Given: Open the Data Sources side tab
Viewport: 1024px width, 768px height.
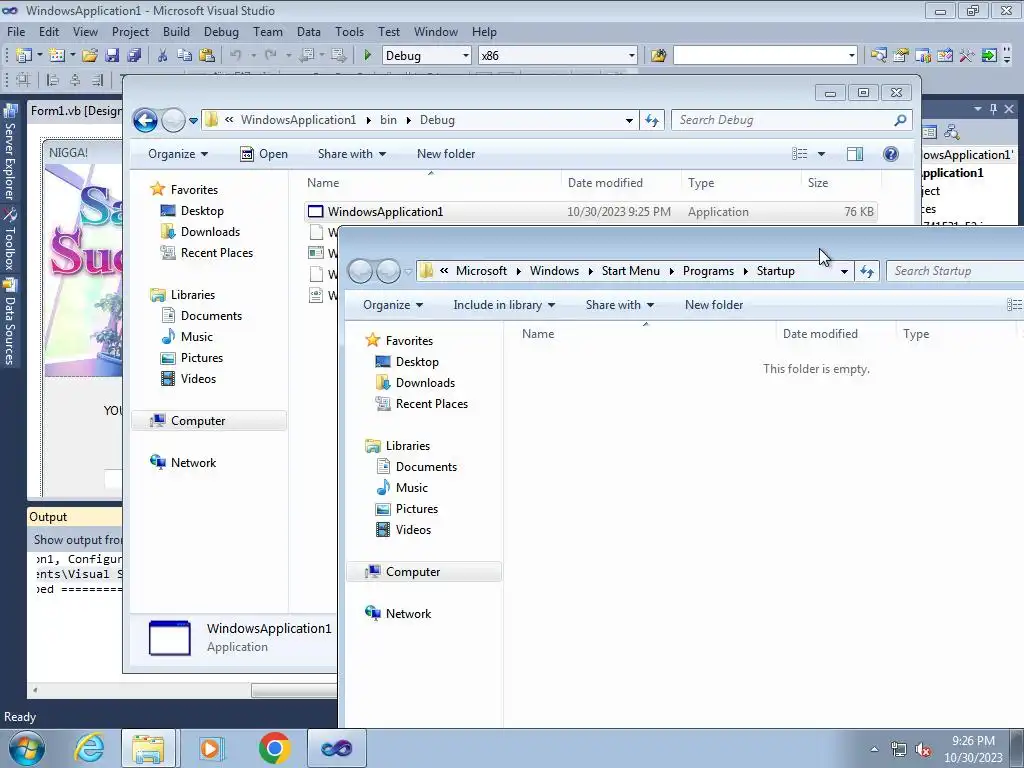Looking at the screenshot, I should click(10, 323).
